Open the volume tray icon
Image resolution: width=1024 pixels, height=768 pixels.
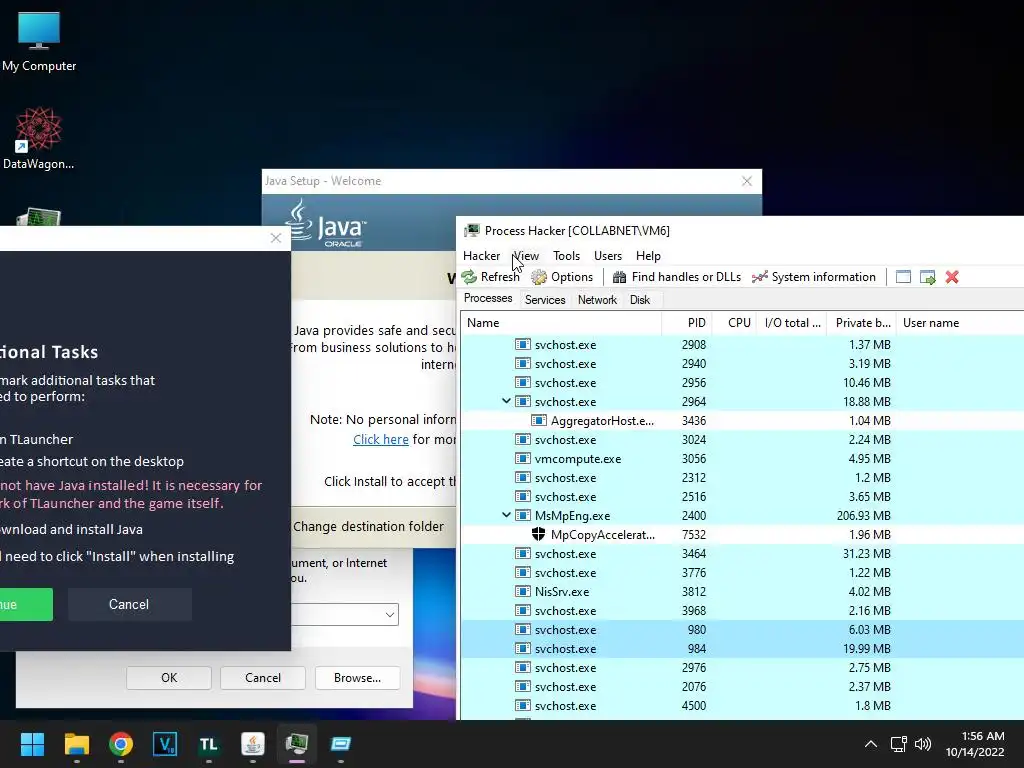[923, 744]
